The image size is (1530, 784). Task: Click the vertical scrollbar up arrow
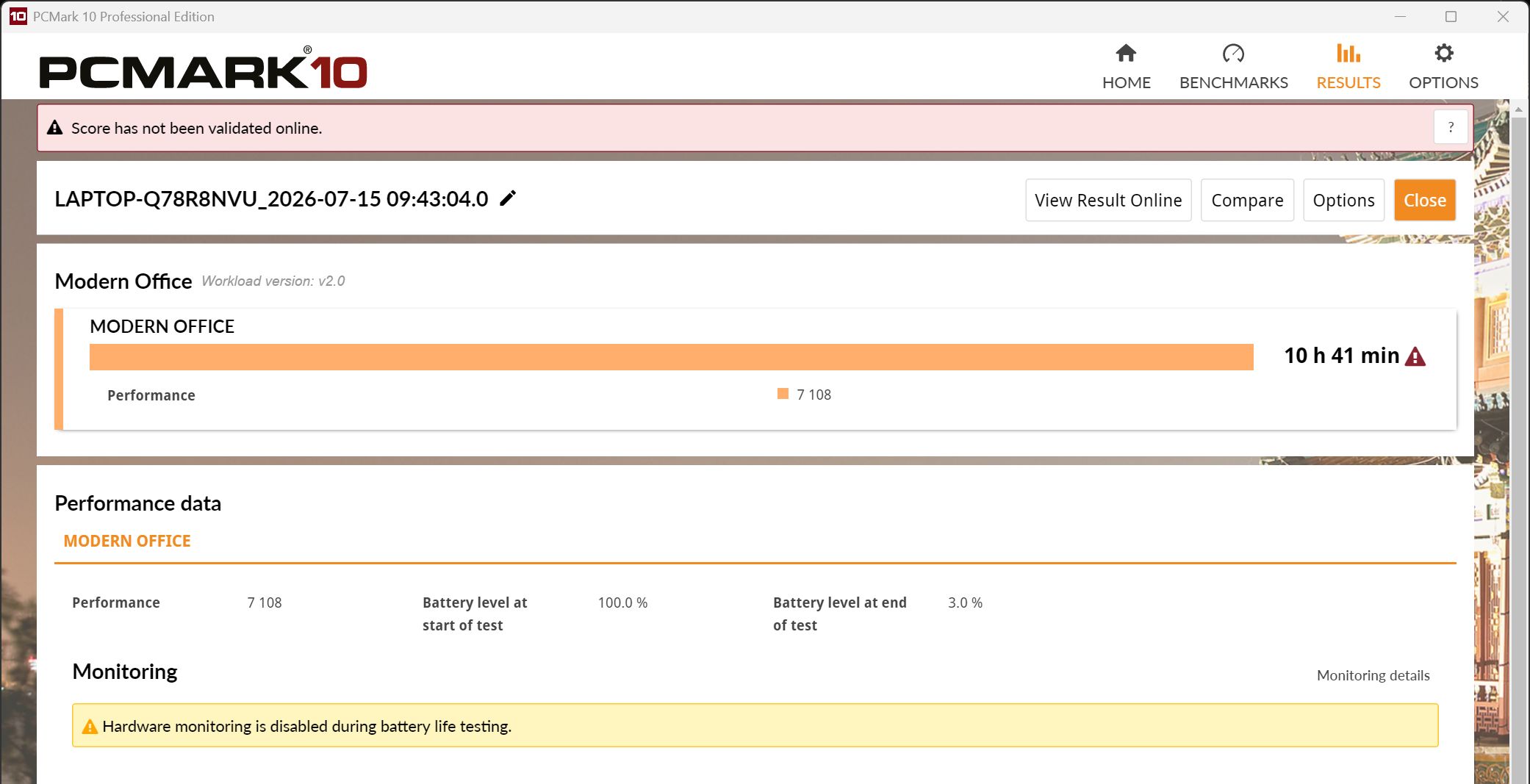tap(1518, 109)
